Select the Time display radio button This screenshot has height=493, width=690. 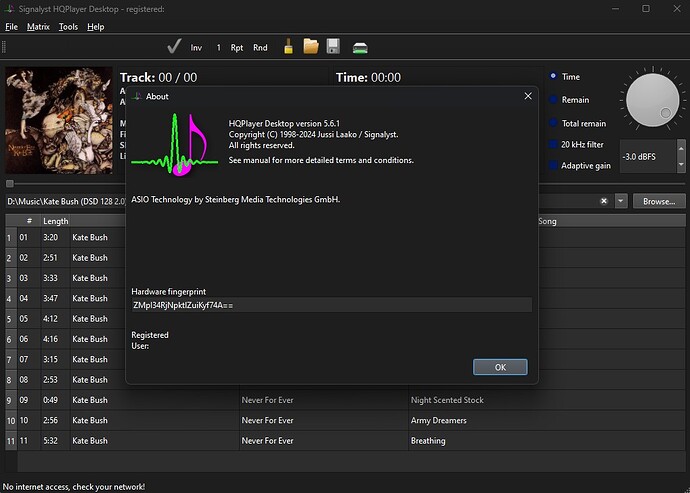click(553, 76)
